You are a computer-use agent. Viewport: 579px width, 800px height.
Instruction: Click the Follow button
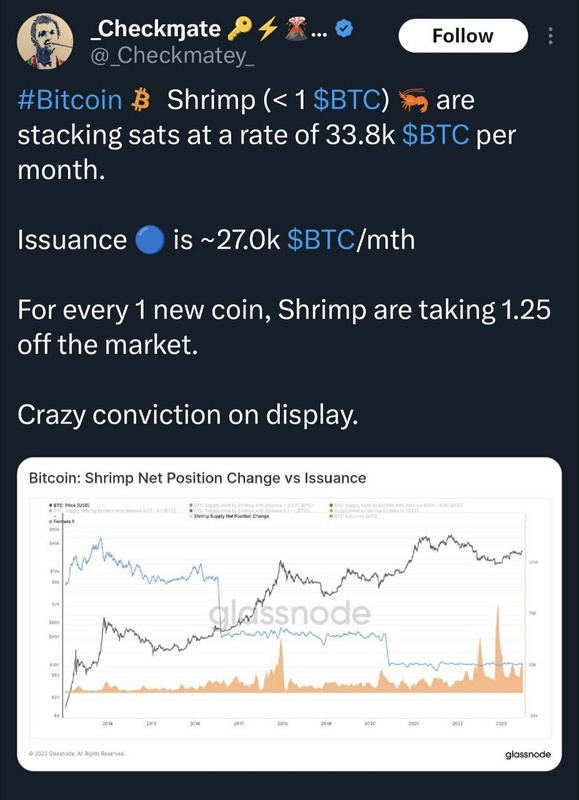460,35
